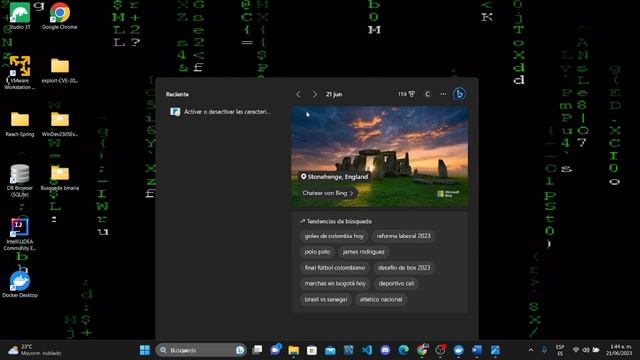Open Visual Studio Code from the taskbar

click(367, 350)
